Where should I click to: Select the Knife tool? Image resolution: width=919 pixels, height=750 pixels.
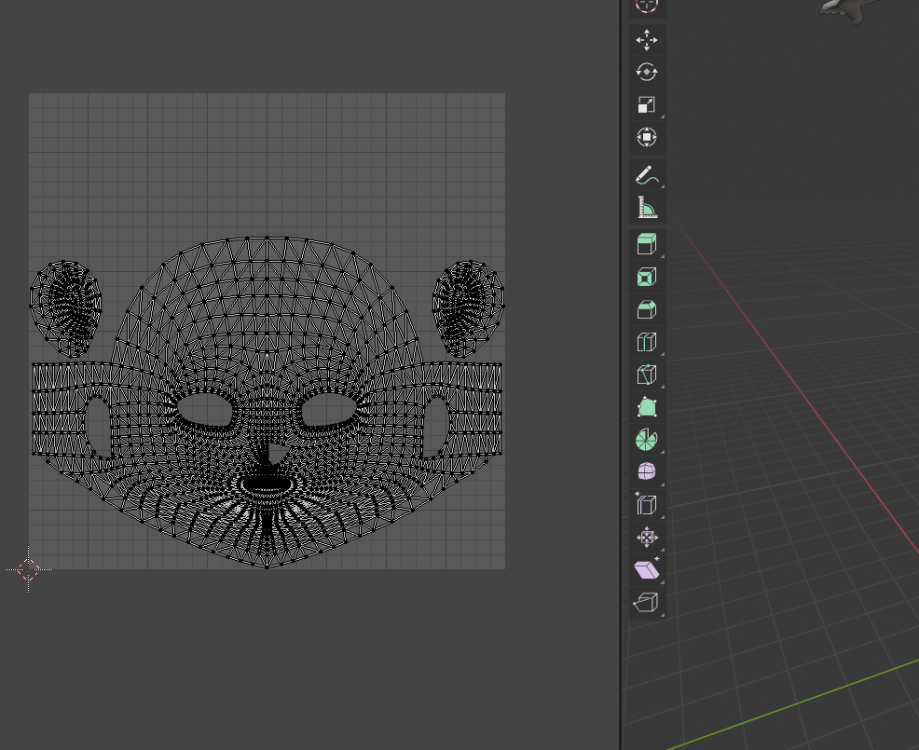click(x=647, y=374)
